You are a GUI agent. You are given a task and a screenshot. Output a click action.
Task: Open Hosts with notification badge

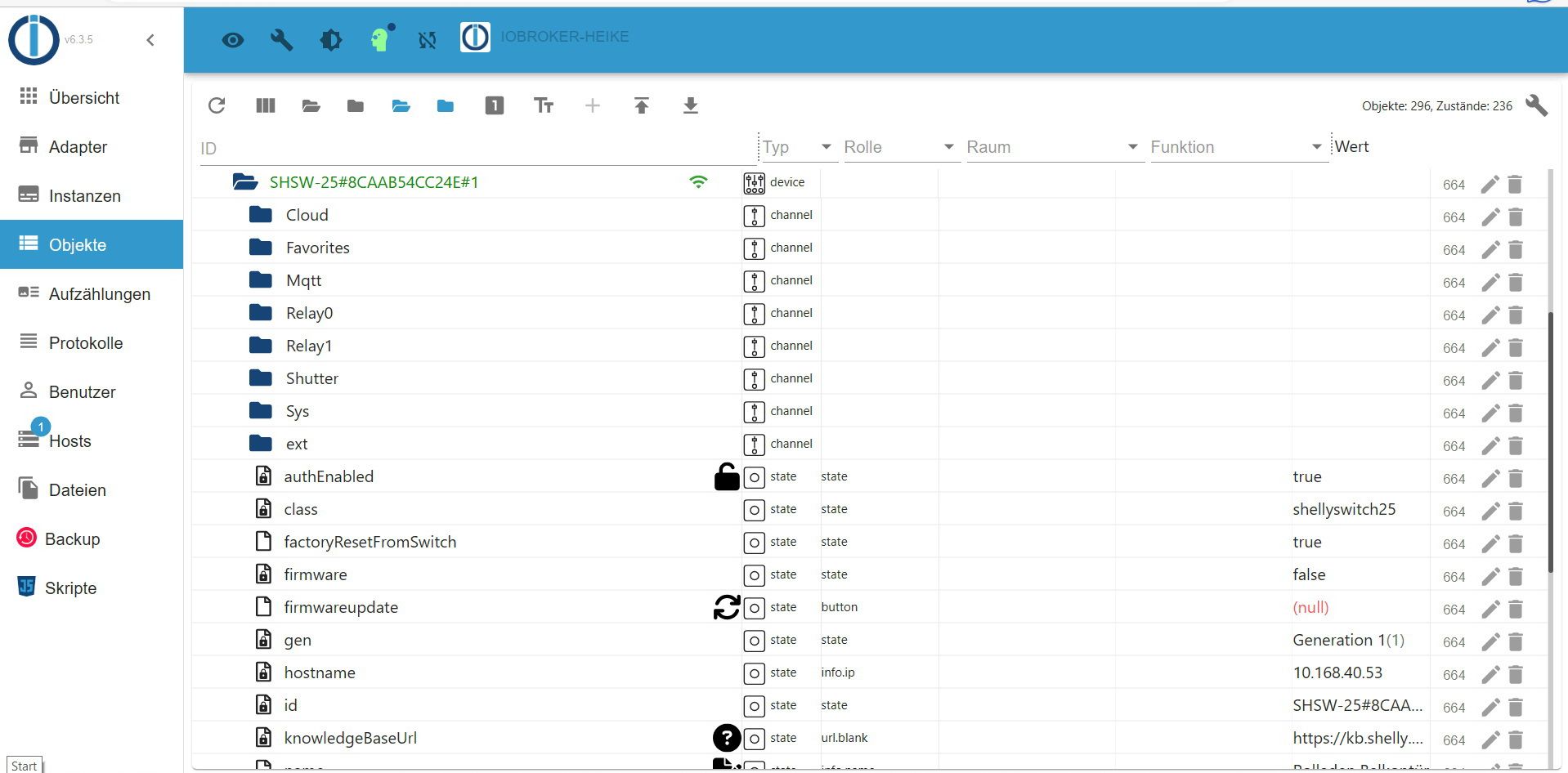point(92,440)
